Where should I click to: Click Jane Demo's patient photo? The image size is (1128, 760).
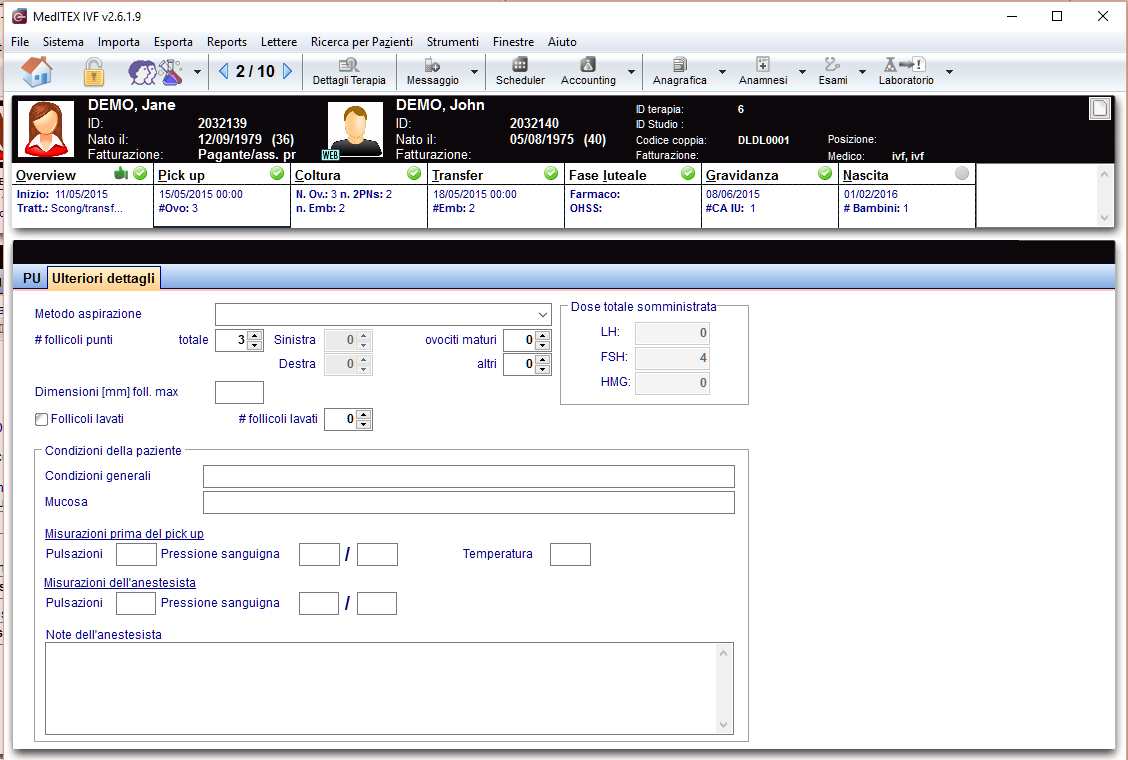click(x=46, y=130)
